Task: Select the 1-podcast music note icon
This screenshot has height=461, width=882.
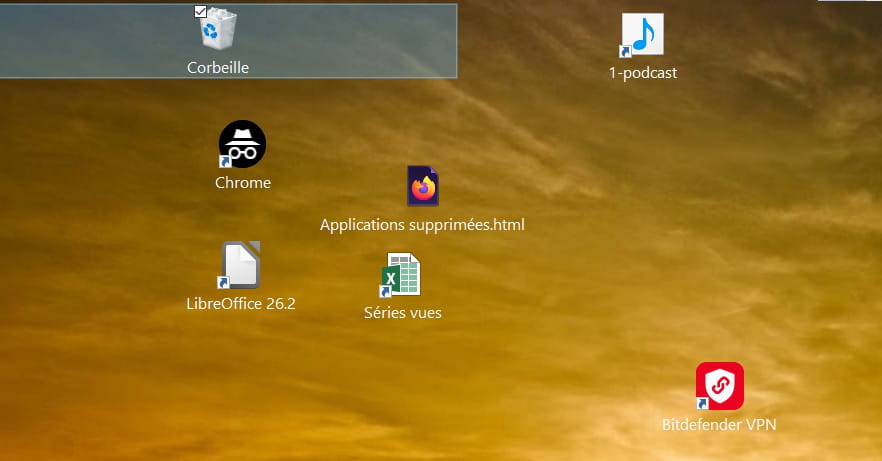Action: pyautogui.click(x=642, y=35)
